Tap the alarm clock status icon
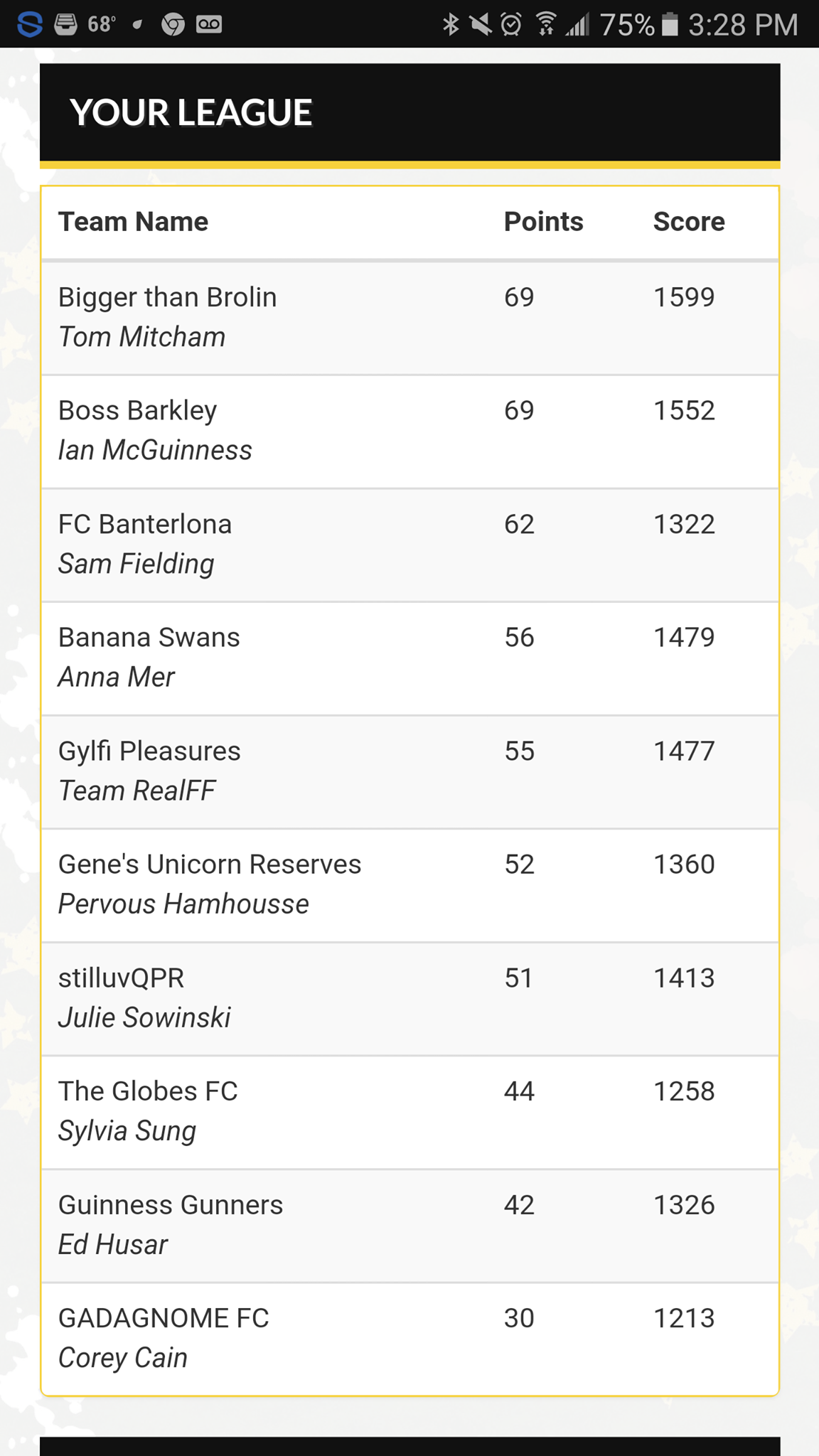Viewport: 819px width, 1456px height. click(x=511, y=24)
